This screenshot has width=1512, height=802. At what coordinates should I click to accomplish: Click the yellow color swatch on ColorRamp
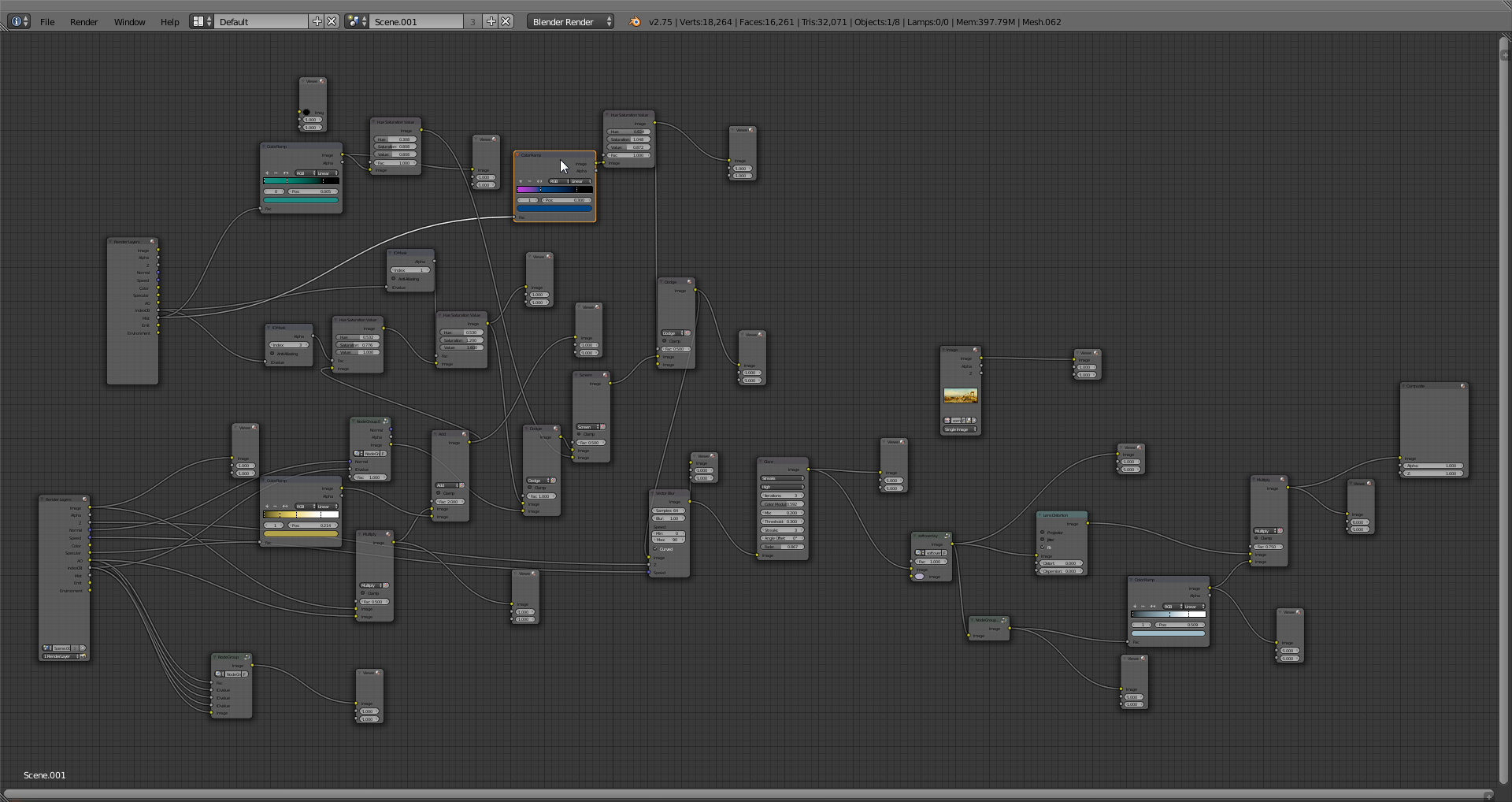301,533
